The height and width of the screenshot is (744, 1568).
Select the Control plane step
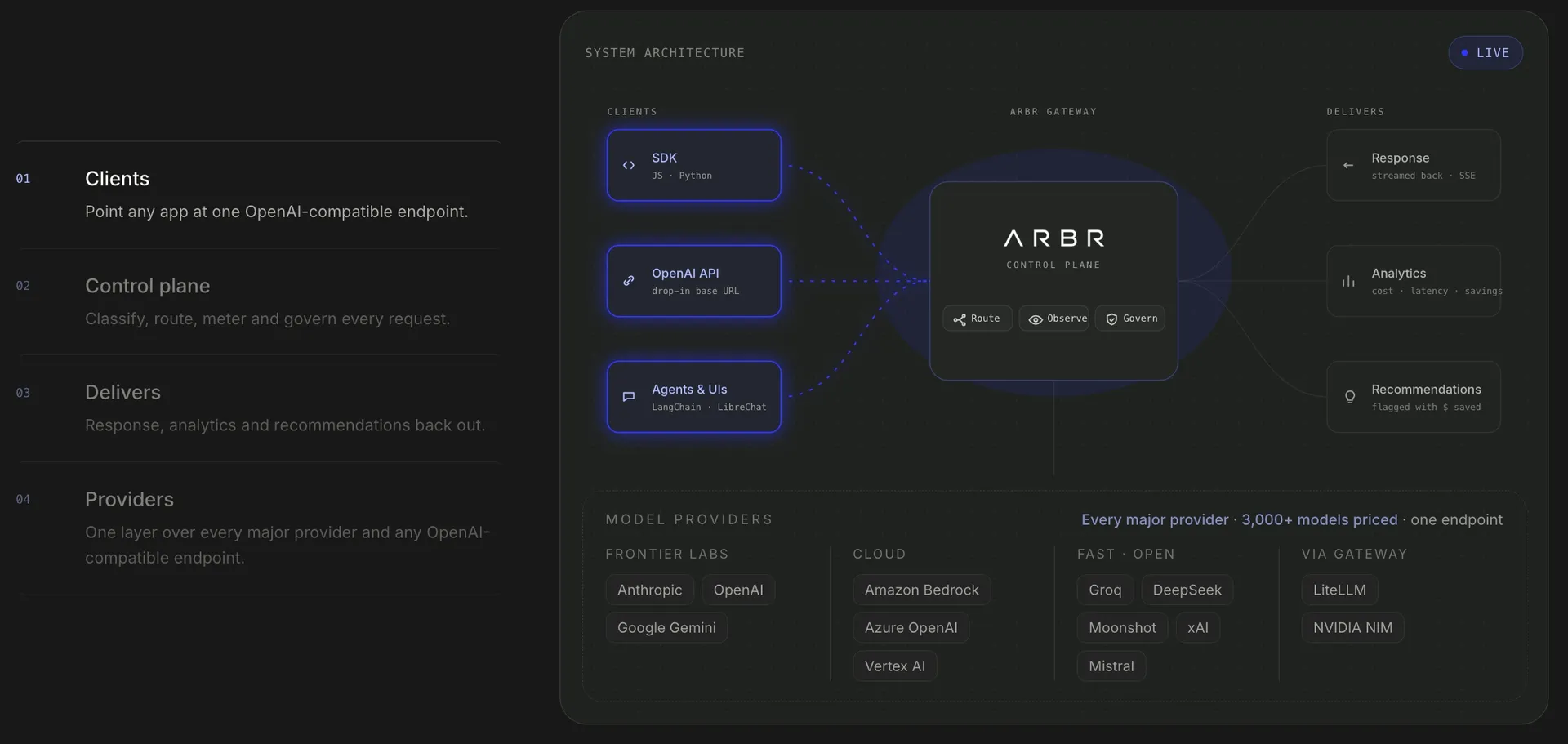(260, 302)
